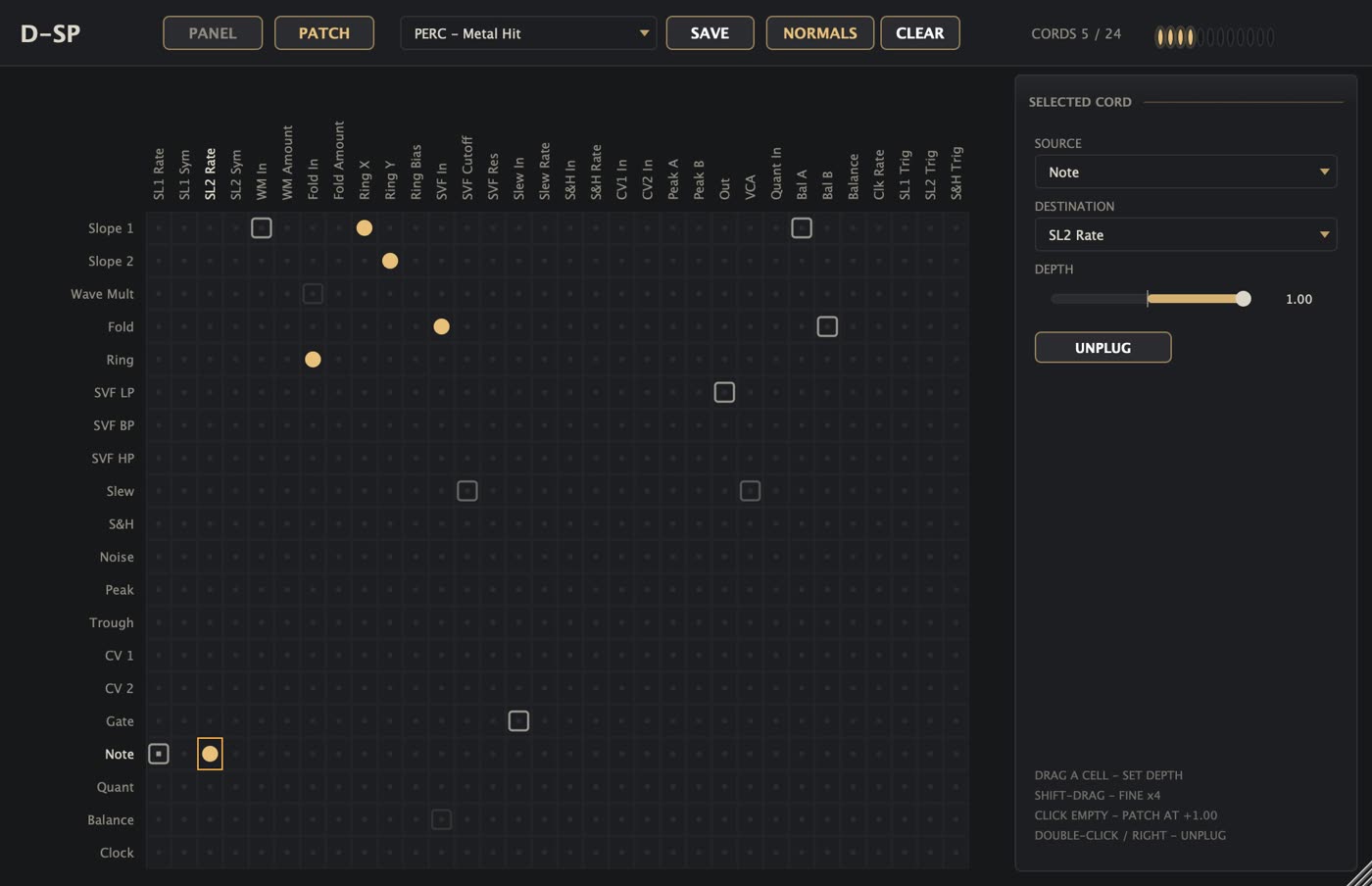Click the Trough row label
The image size is (1372, 886).
click(x=111, y=622)
